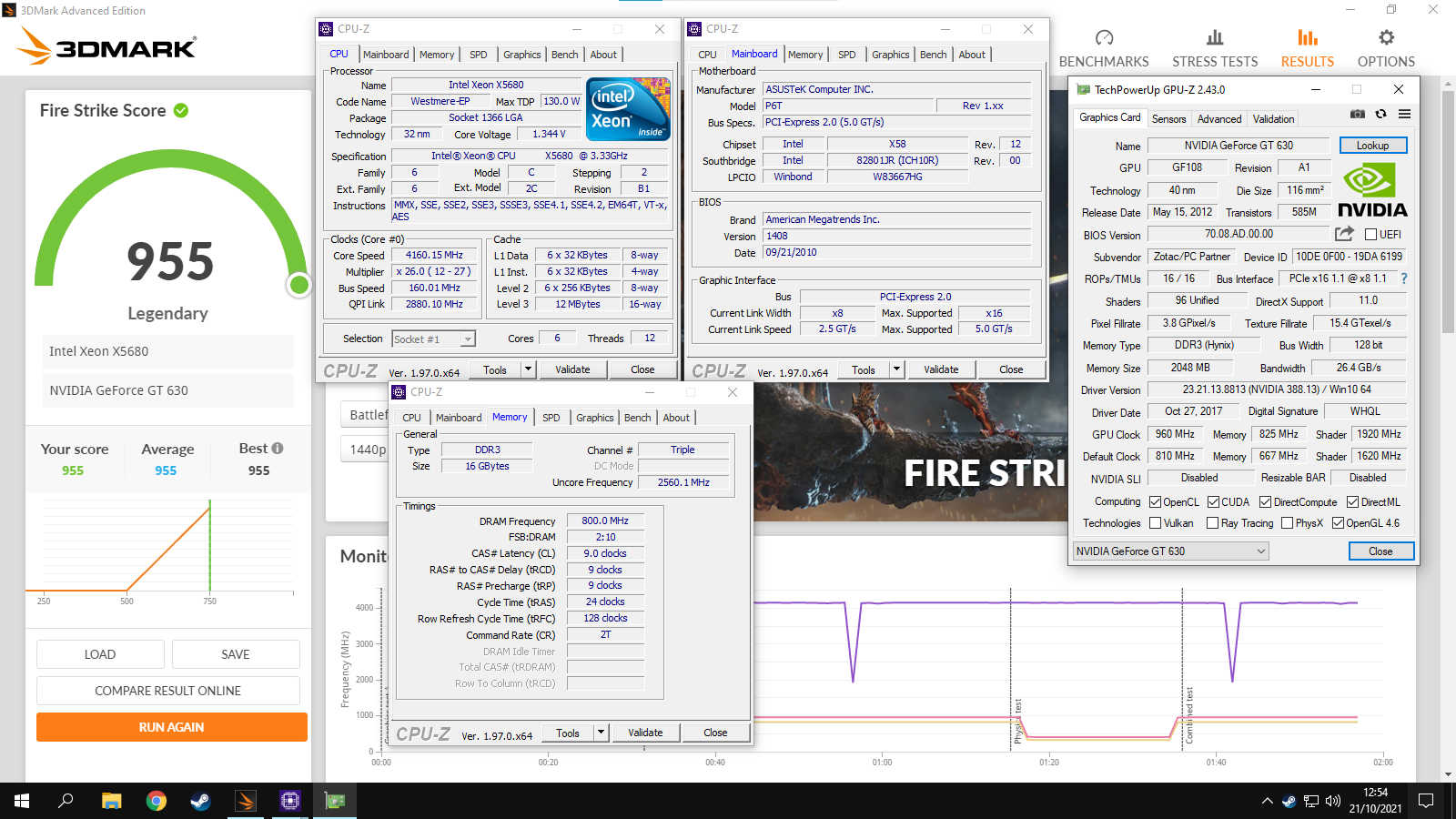Viewport: 1456px width, 819px height.
Task: Click the Lookup button in GPU-Z
Action: 1372,146
